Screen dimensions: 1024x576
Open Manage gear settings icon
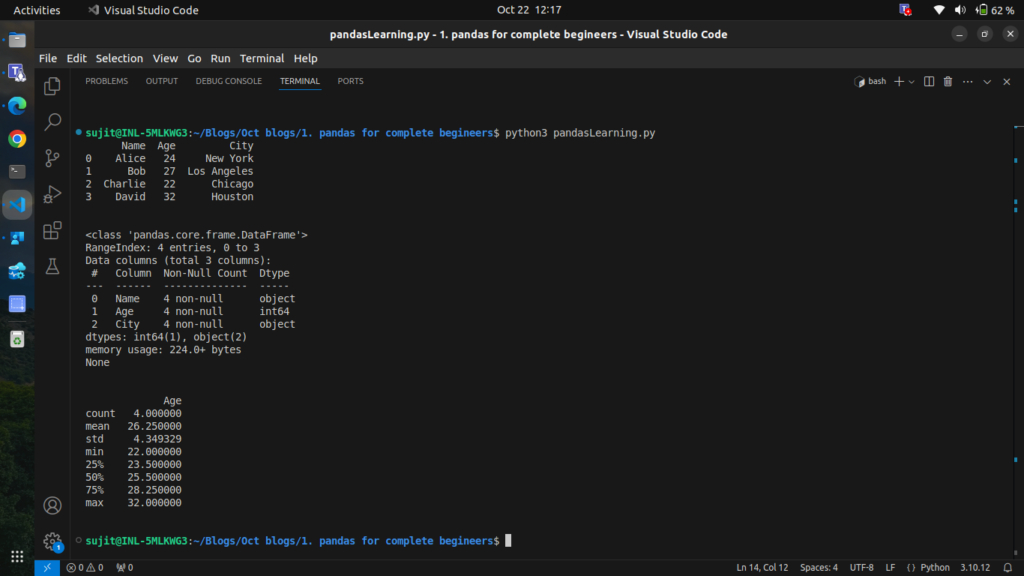pos(52,541)
